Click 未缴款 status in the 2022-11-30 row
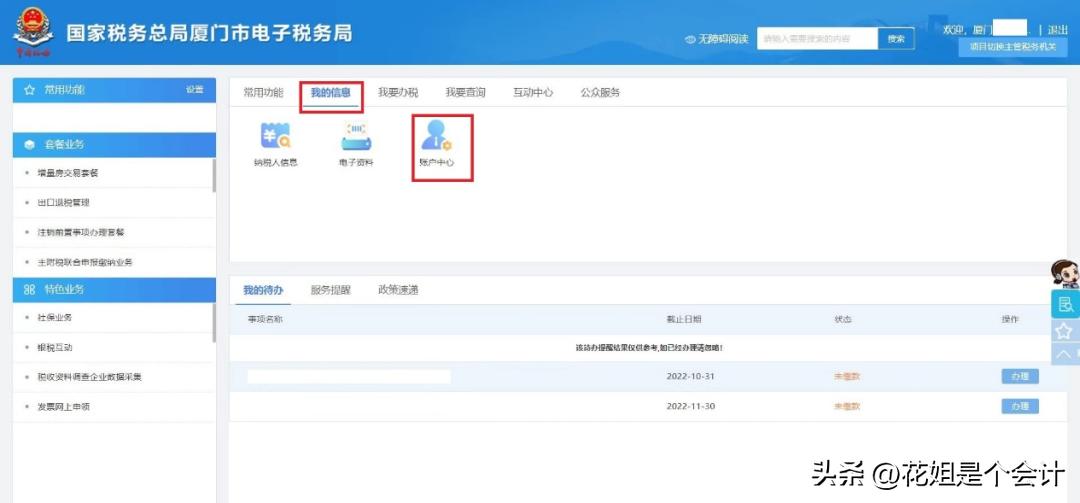Image resolution: width=1080 pixels, height=503 pixels. [847, 407]
